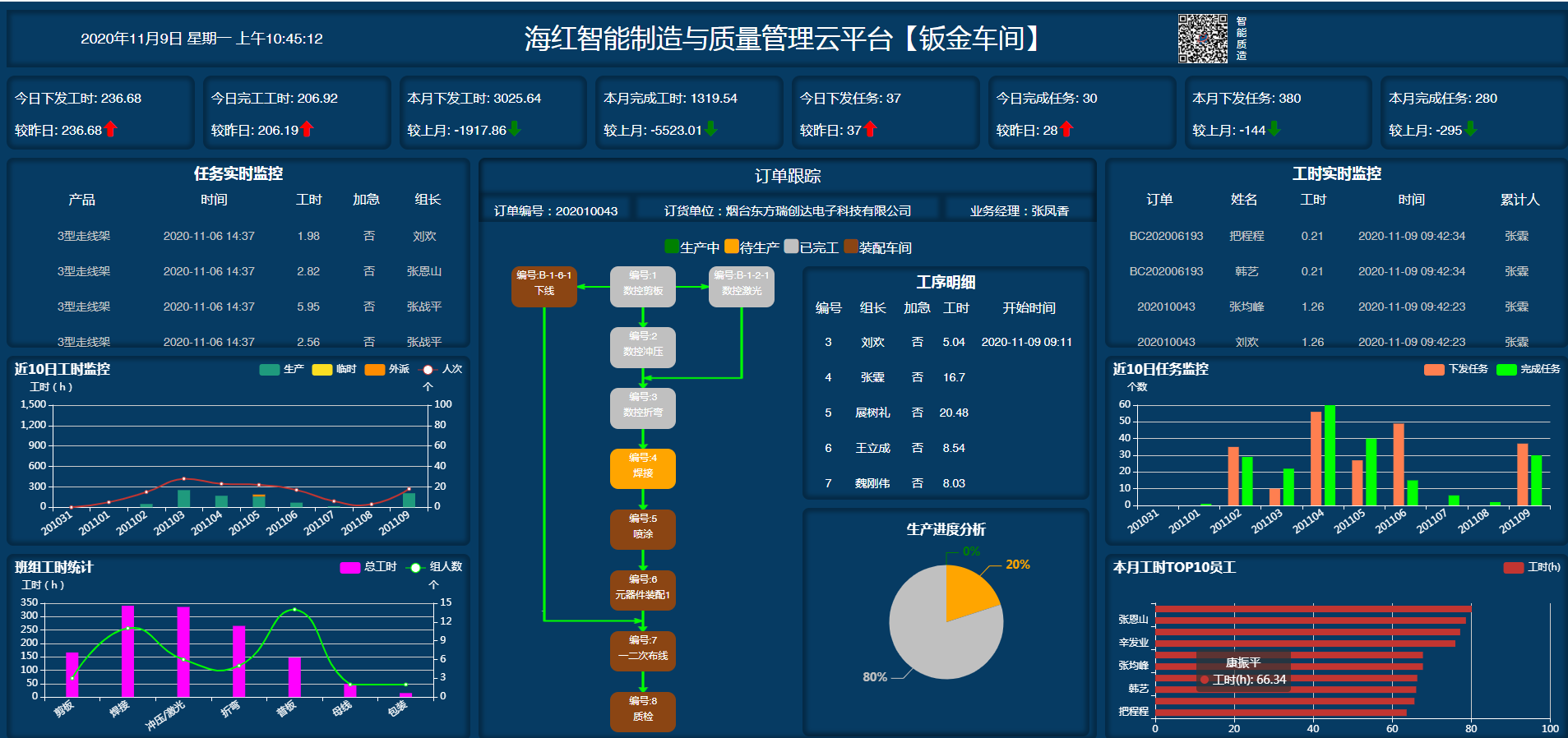
Task: Toggle the 生产 series in 近10日工时监控 legend
Action: click(x=281, y=370)
